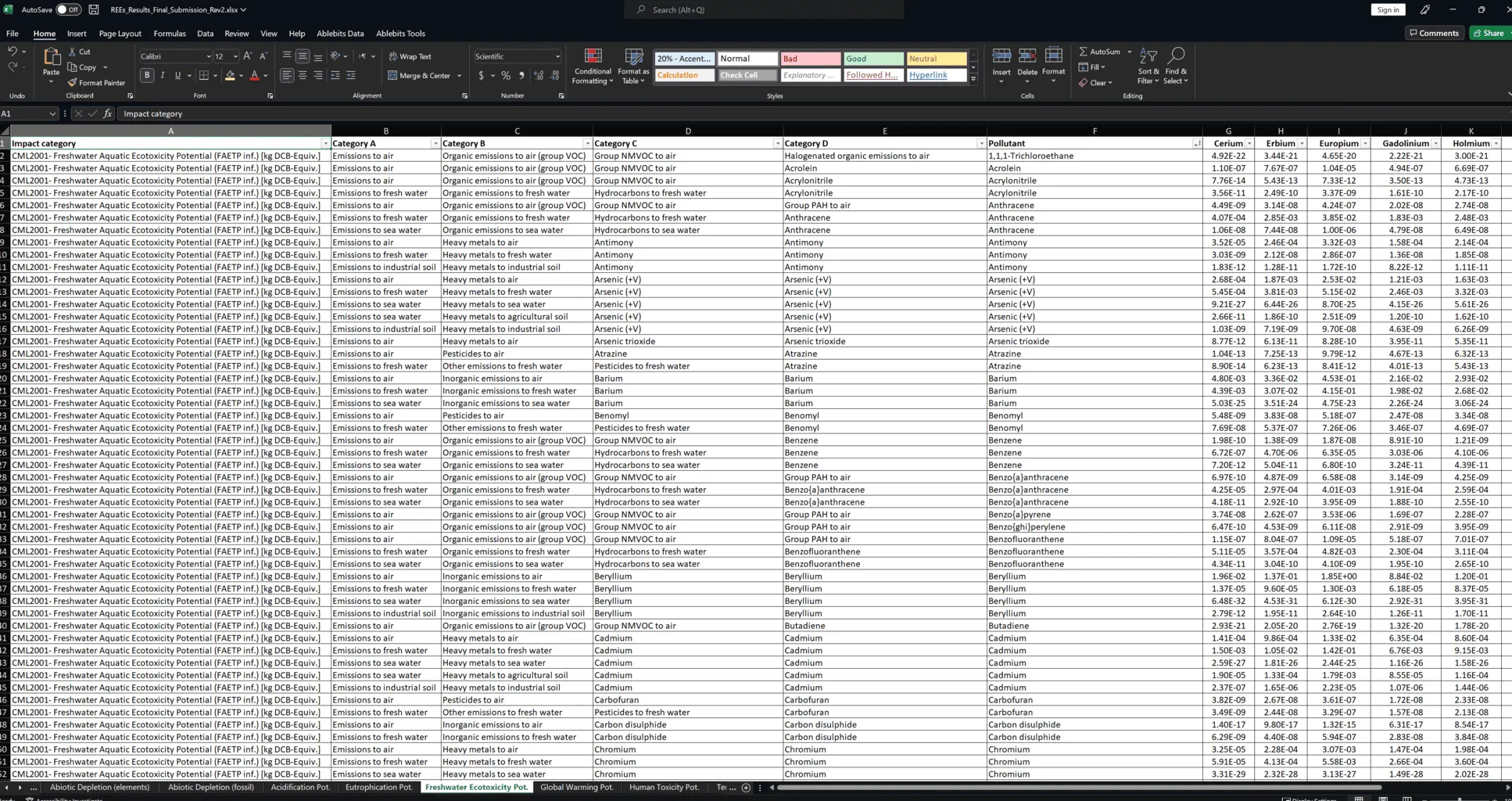The image size is (1512, 801).
Task: Expand the Number Format dropdown
Action: pos(557,56)
